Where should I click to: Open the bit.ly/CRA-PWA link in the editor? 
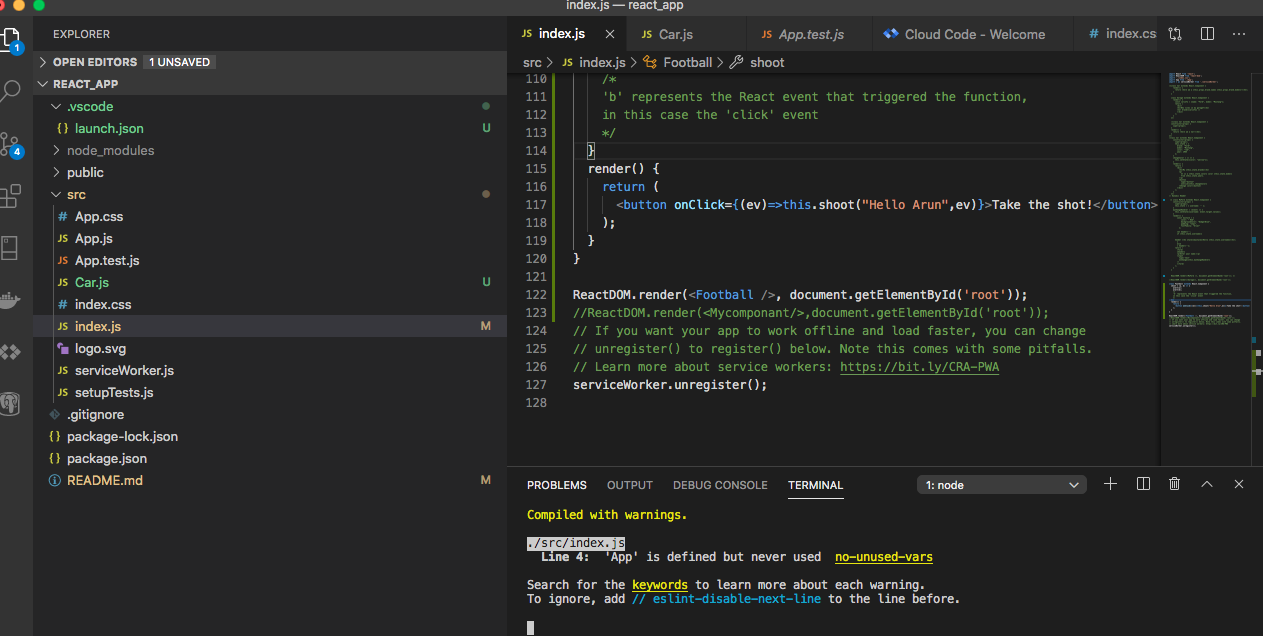point(919,366)
